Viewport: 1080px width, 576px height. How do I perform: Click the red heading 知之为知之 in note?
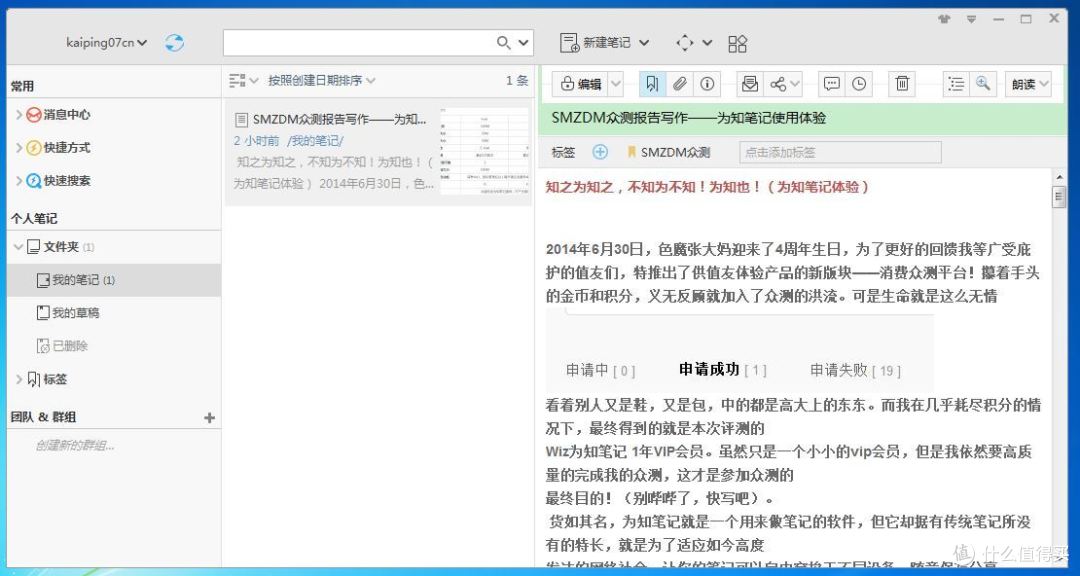(x=707, y=187)
